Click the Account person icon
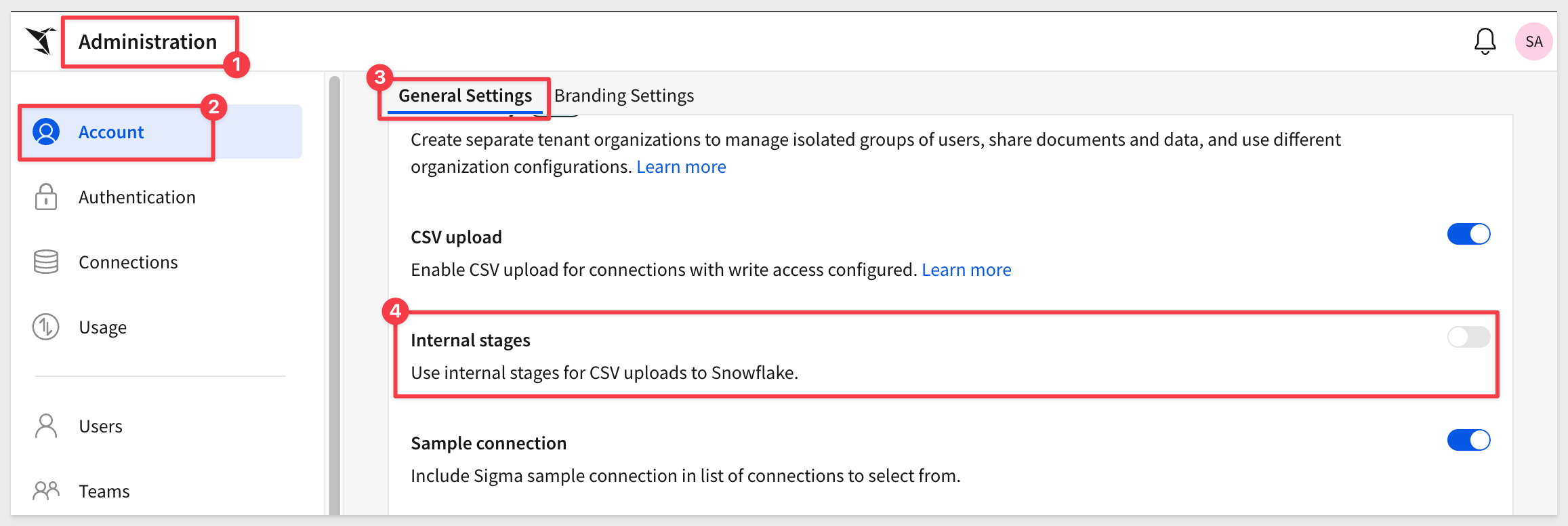This screenshot has height=526, width=1568. (x=46, y=132)
